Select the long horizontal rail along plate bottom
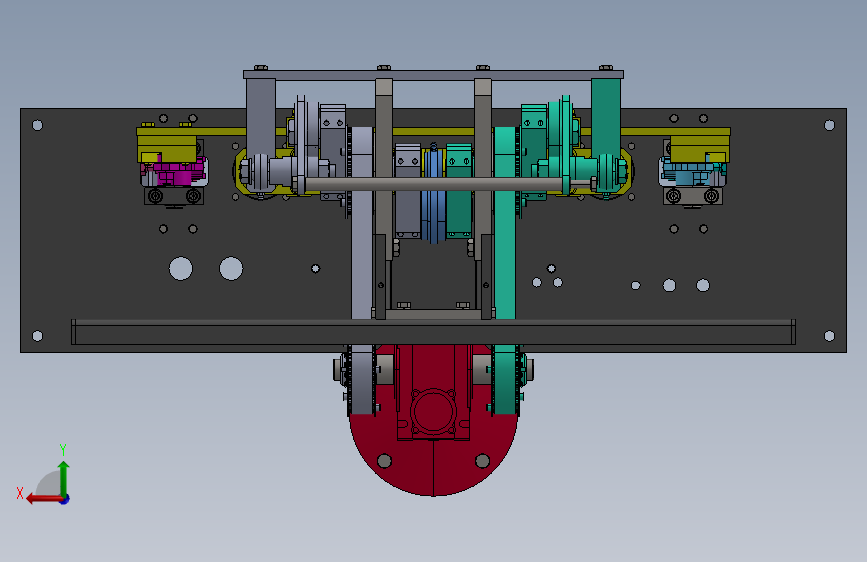The image size is (867, 562). (x=434, y=332)
